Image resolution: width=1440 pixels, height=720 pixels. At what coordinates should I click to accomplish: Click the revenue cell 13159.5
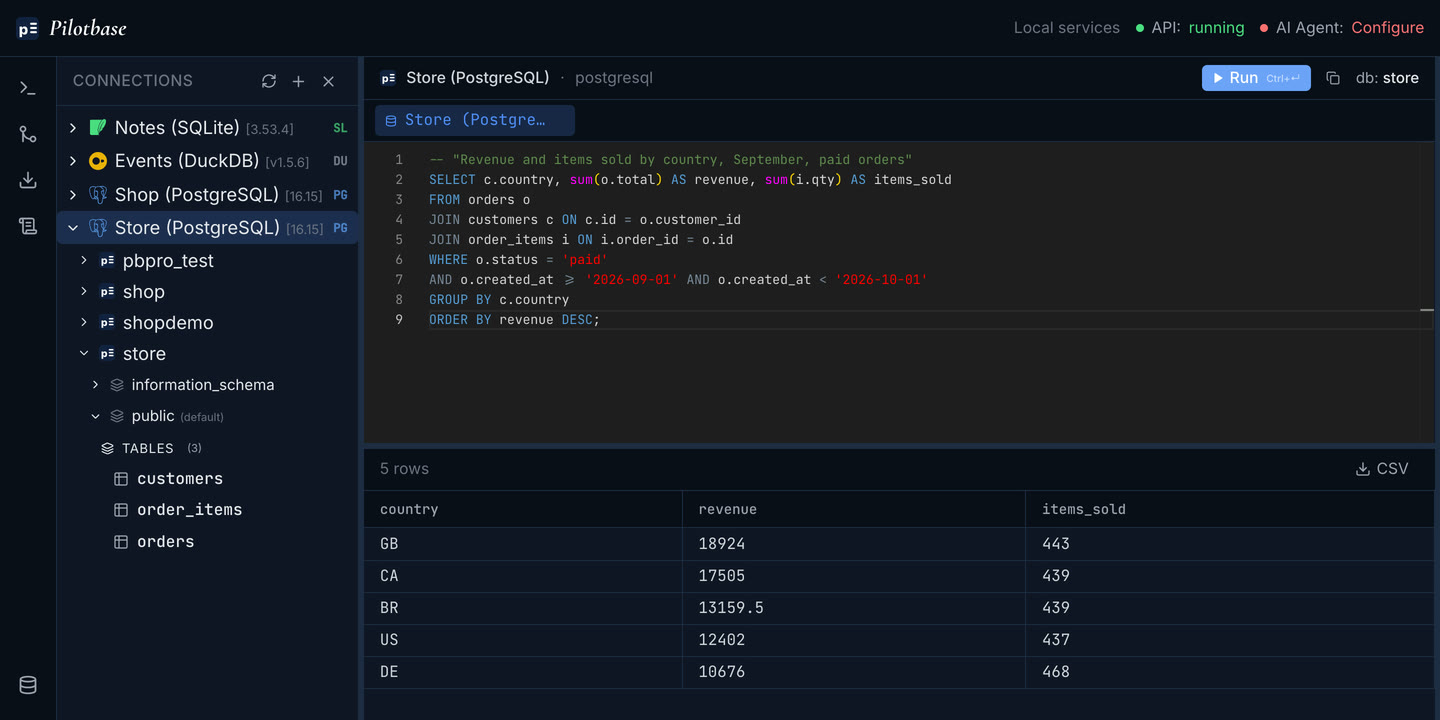(854, 608)
